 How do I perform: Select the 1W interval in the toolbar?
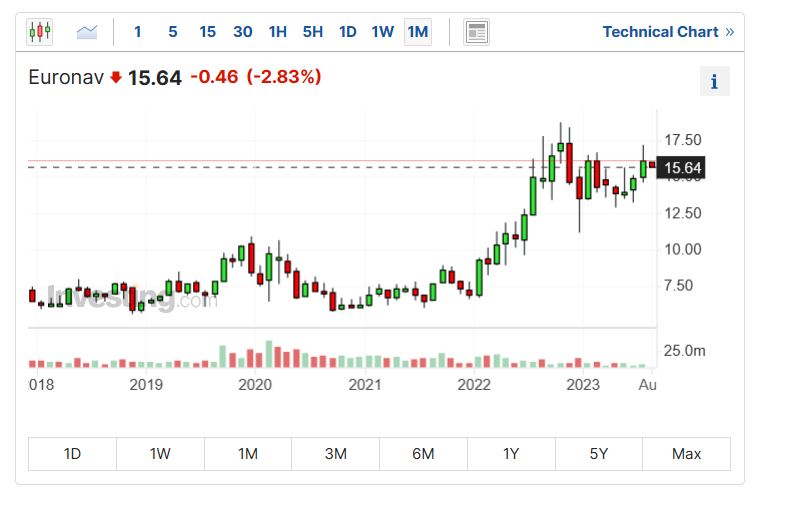point(382,32)
